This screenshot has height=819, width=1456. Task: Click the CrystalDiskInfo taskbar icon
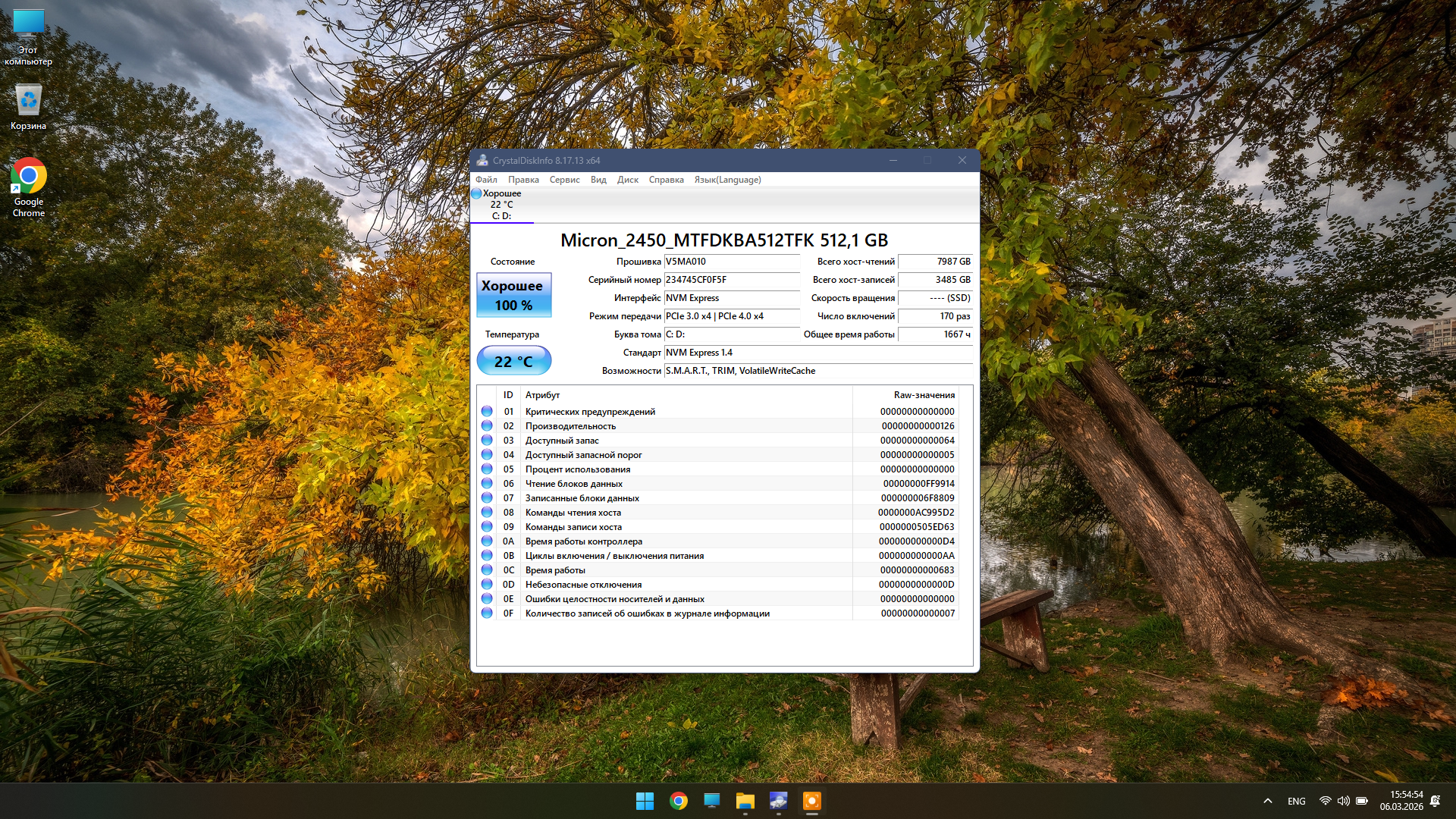tap(778, 801)
